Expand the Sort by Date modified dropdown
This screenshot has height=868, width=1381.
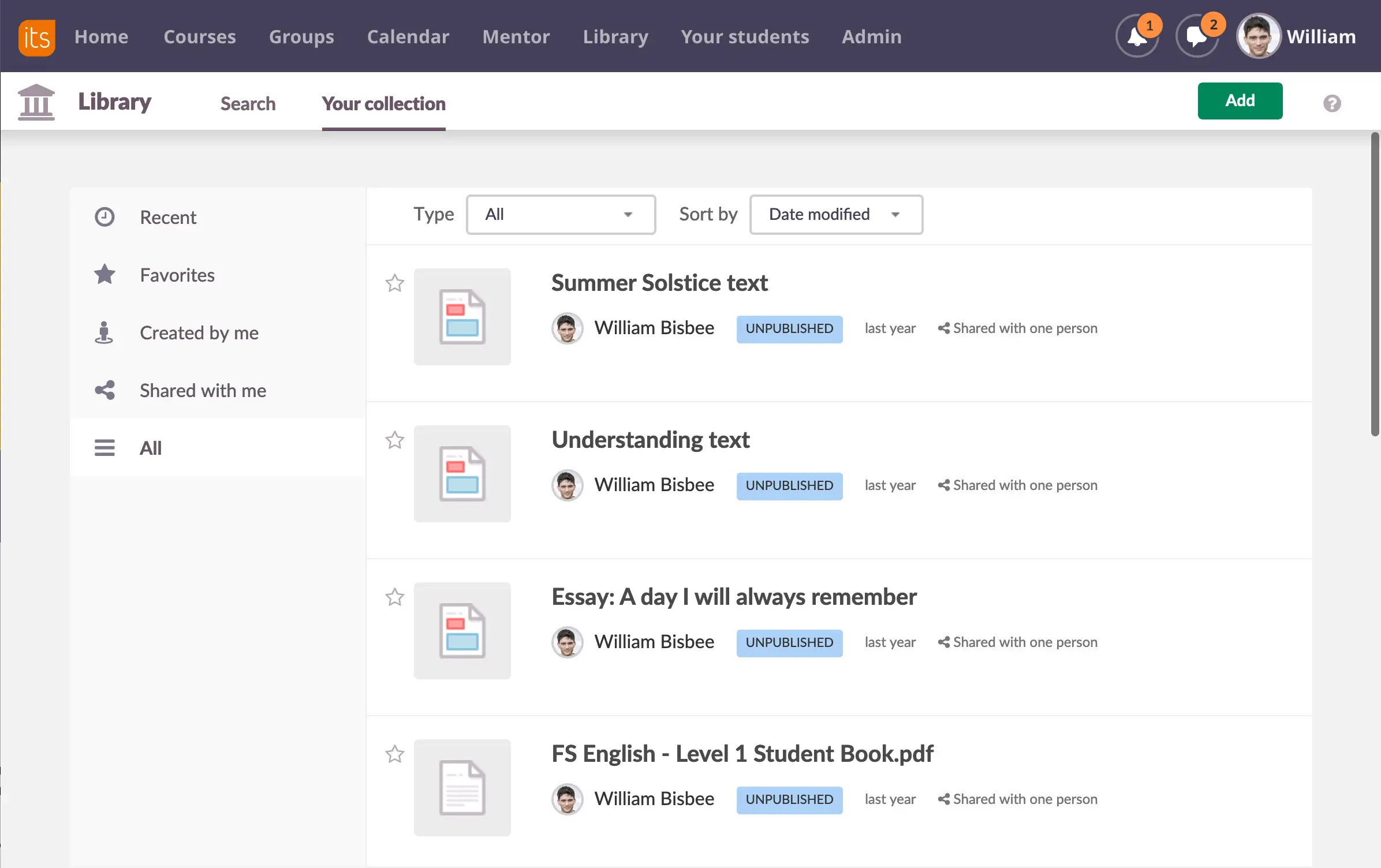(x=835, y=215)
